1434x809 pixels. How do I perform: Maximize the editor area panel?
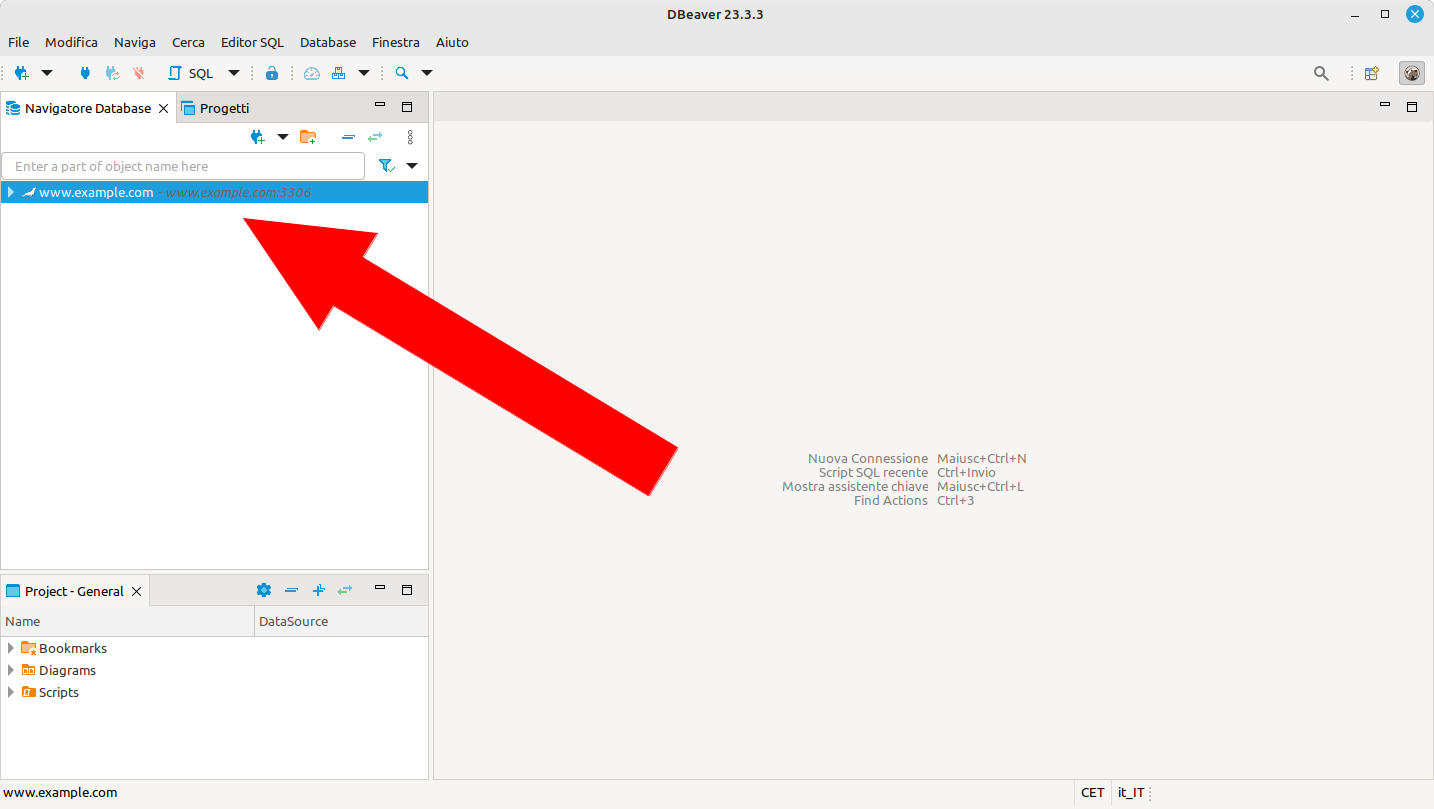coord(1412,106)
